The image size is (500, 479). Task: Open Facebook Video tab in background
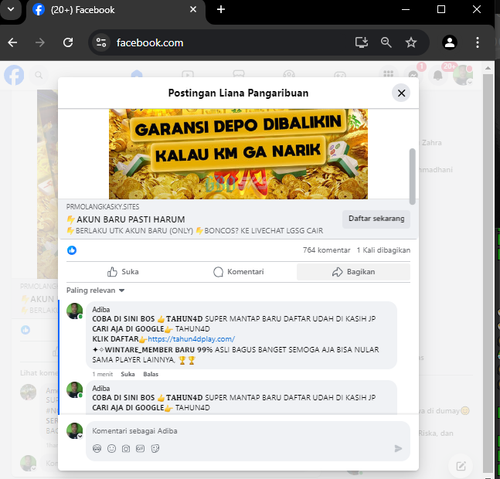tap(188, 74)
